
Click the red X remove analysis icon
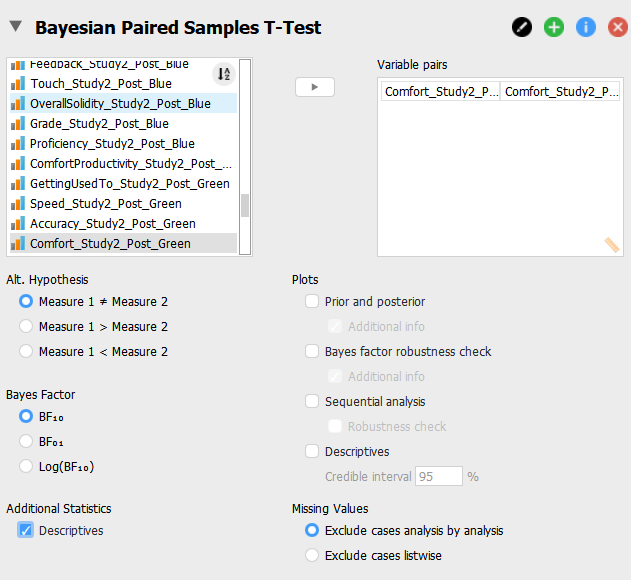click(618, 27)
